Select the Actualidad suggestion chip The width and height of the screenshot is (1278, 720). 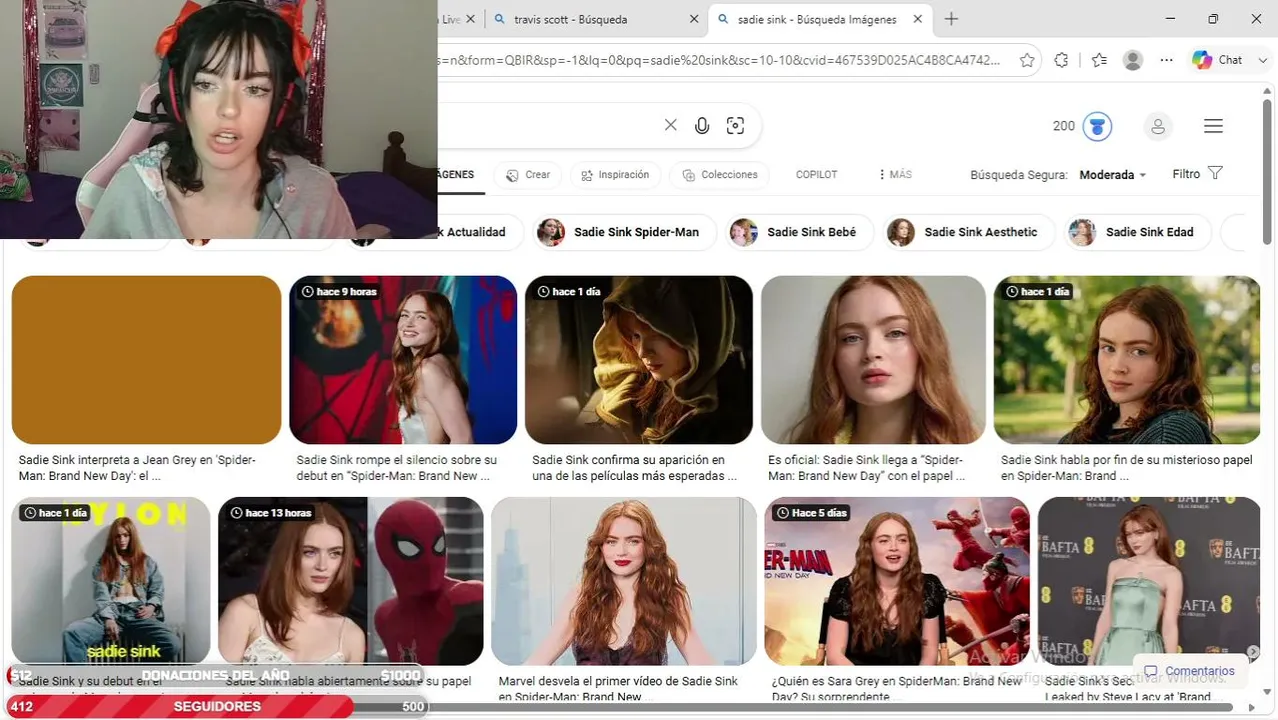[478, 232]
